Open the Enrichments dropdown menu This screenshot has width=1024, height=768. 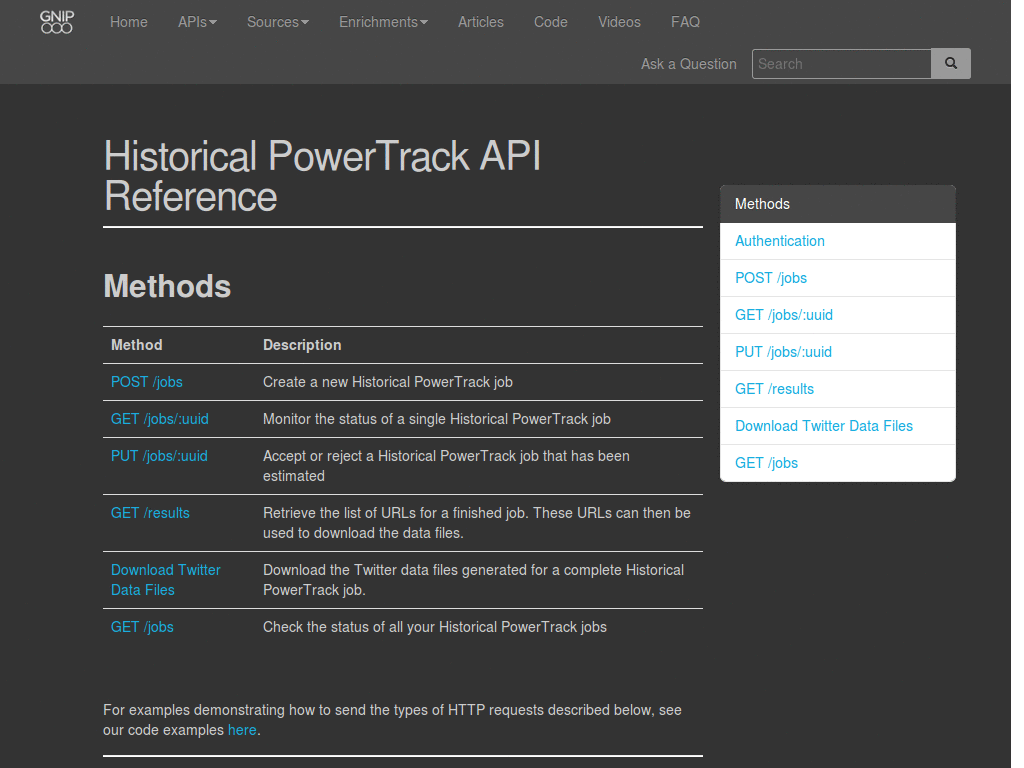(383, 22)
